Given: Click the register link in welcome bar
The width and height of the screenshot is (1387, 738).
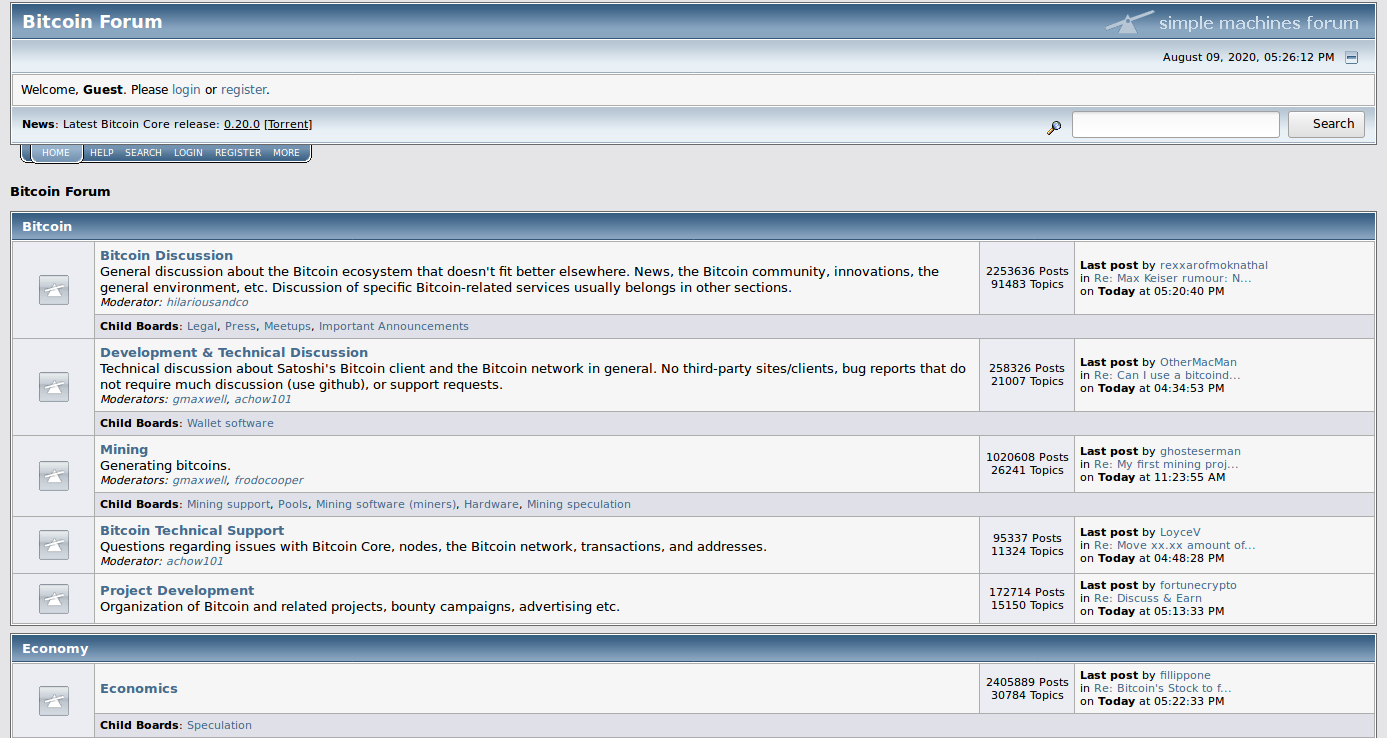Looking at the screenshot, I should [x=244, y=90].
